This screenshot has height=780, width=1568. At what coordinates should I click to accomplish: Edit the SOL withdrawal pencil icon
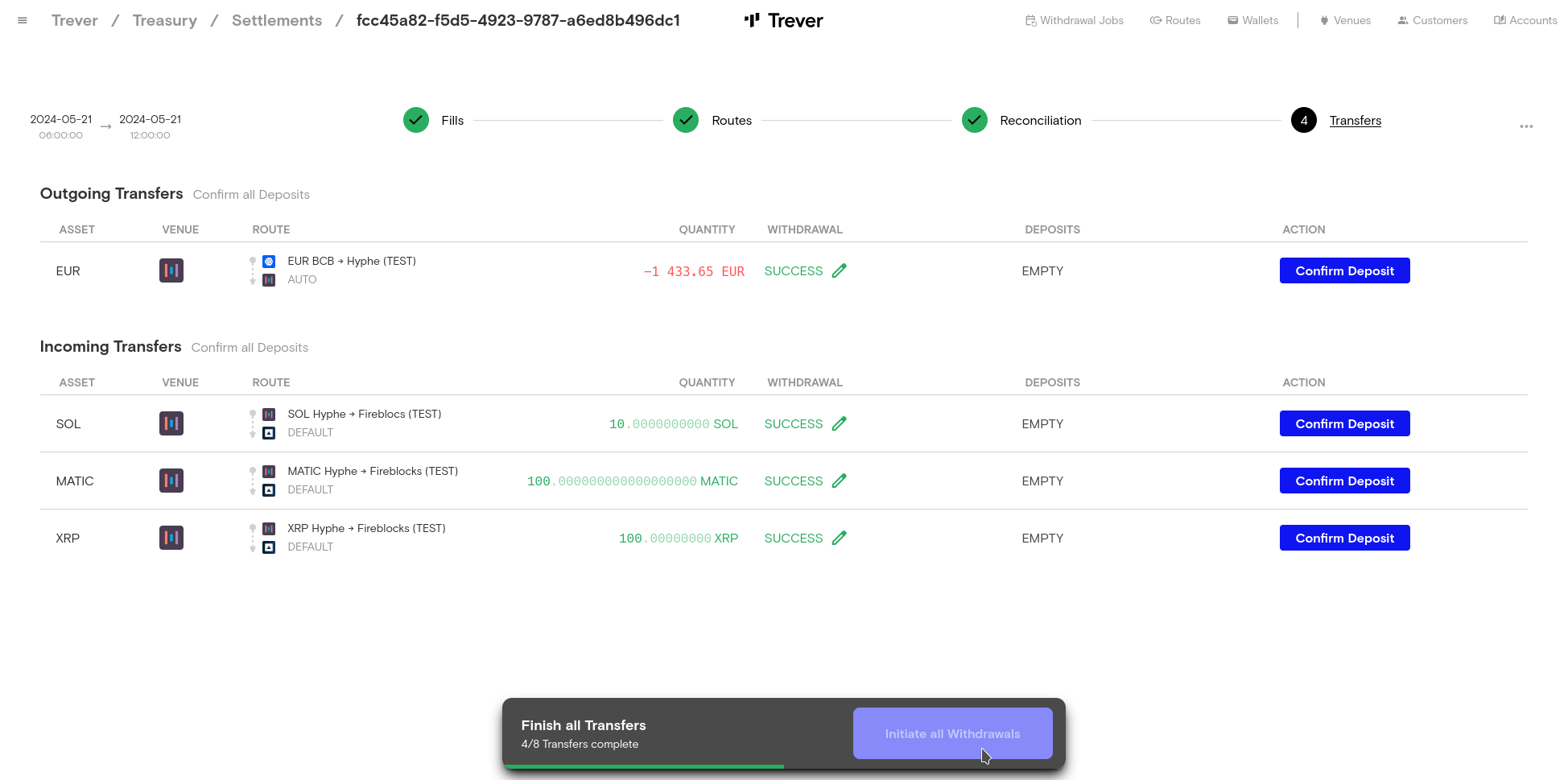839,424
